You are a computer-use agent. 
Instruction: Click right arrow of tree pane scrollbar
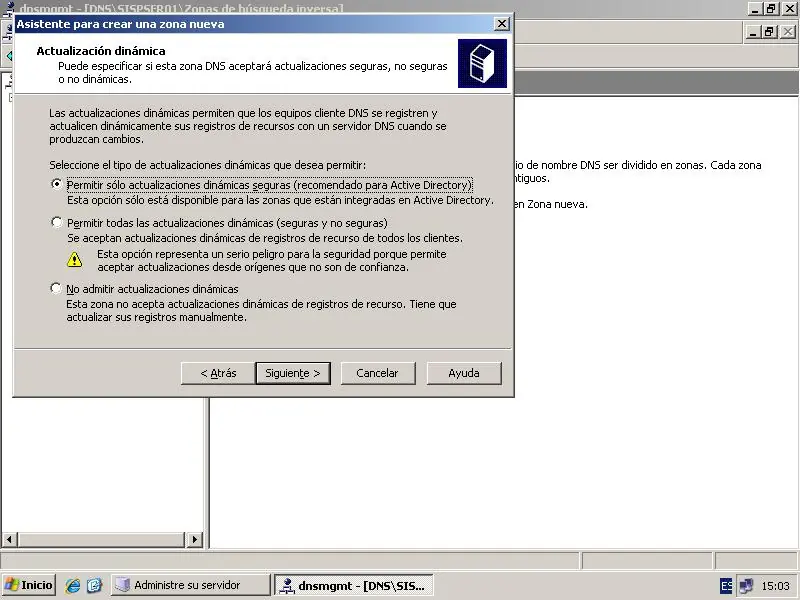(x=194, y=539)
